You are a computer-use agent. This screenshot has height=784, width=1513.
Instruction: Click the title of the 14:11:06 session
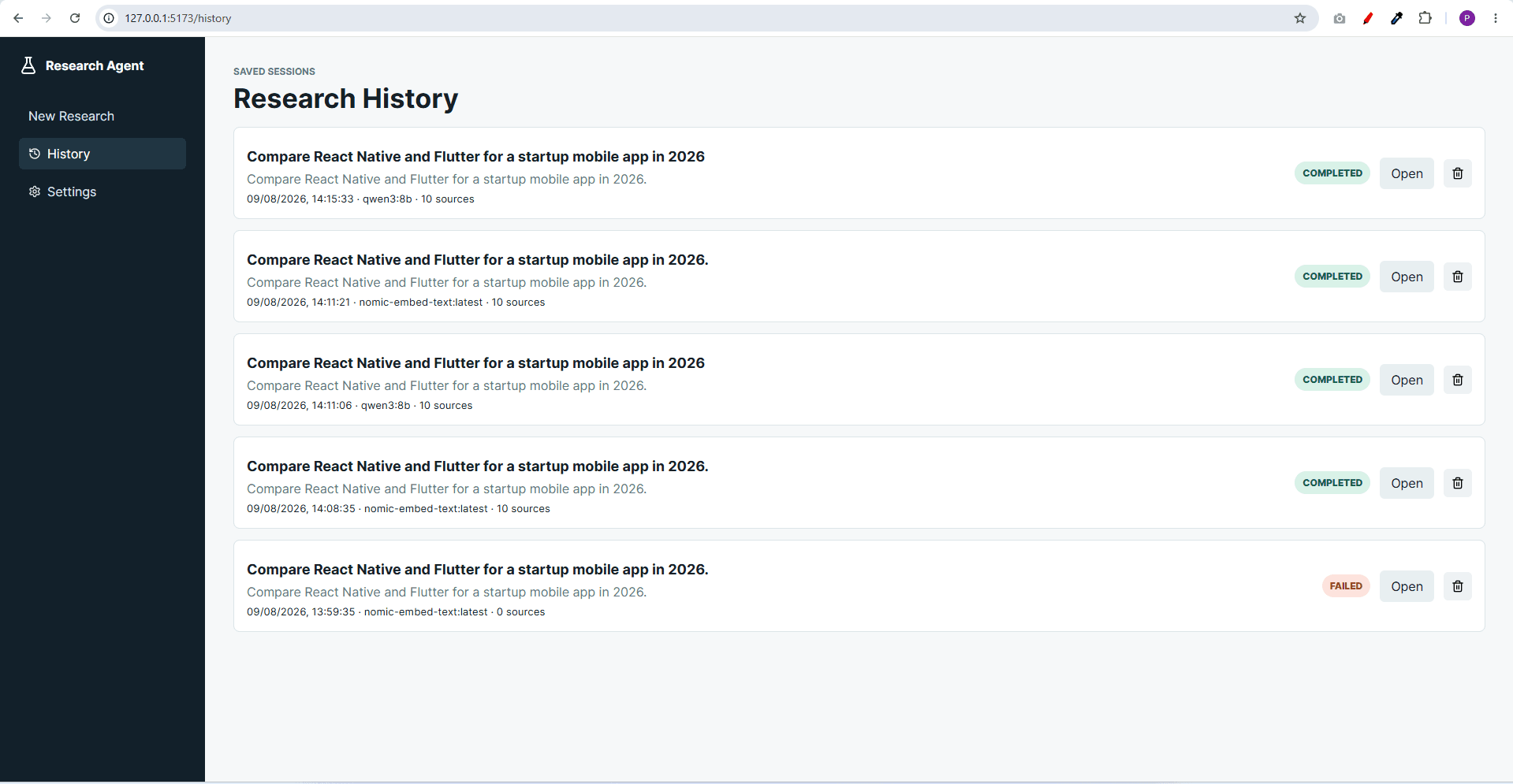[x=475, y=363]
